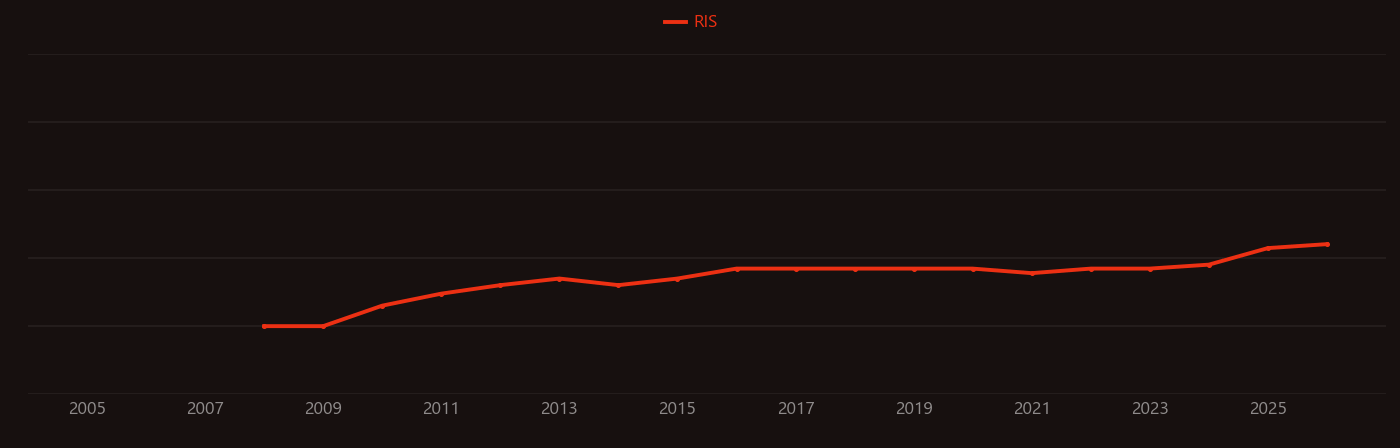Click the 2009 x-axis label

(323, 409)
